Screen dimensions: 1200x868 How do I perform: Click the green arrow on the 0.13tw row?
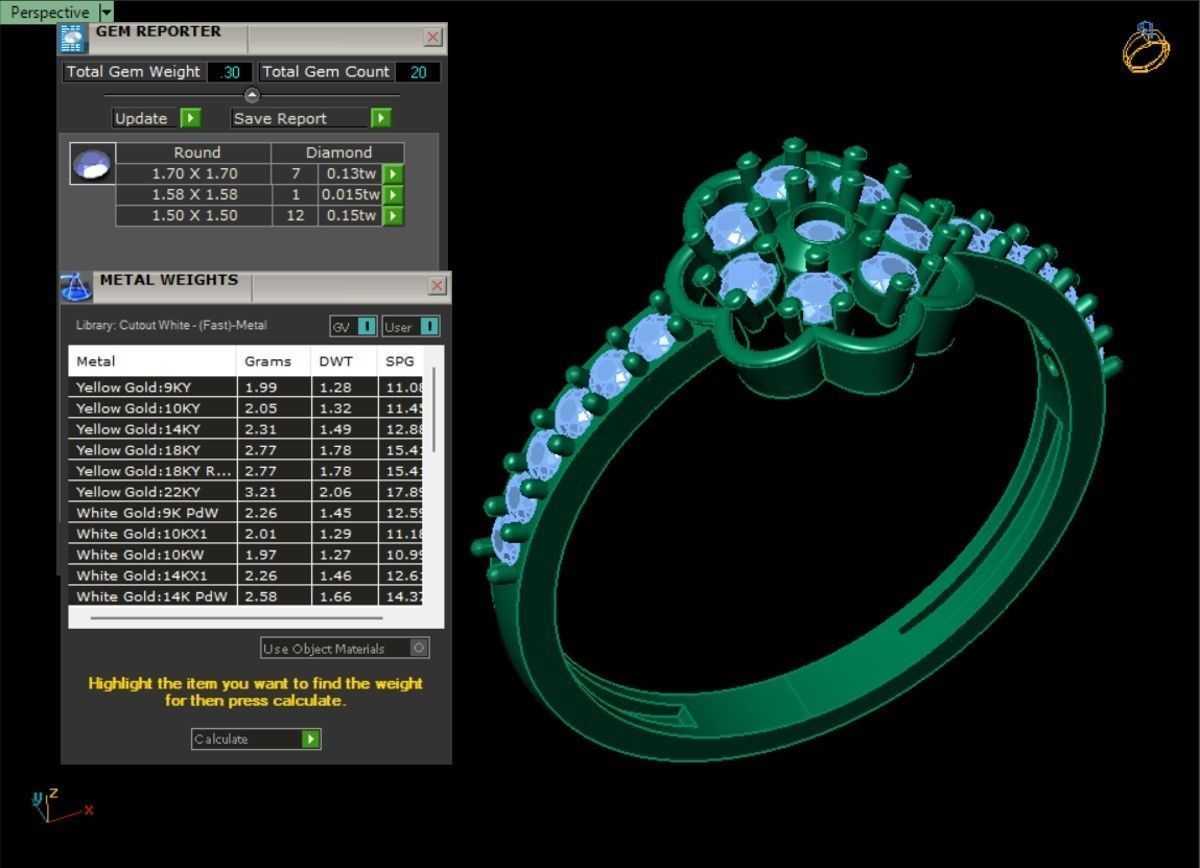pos(394,174)
